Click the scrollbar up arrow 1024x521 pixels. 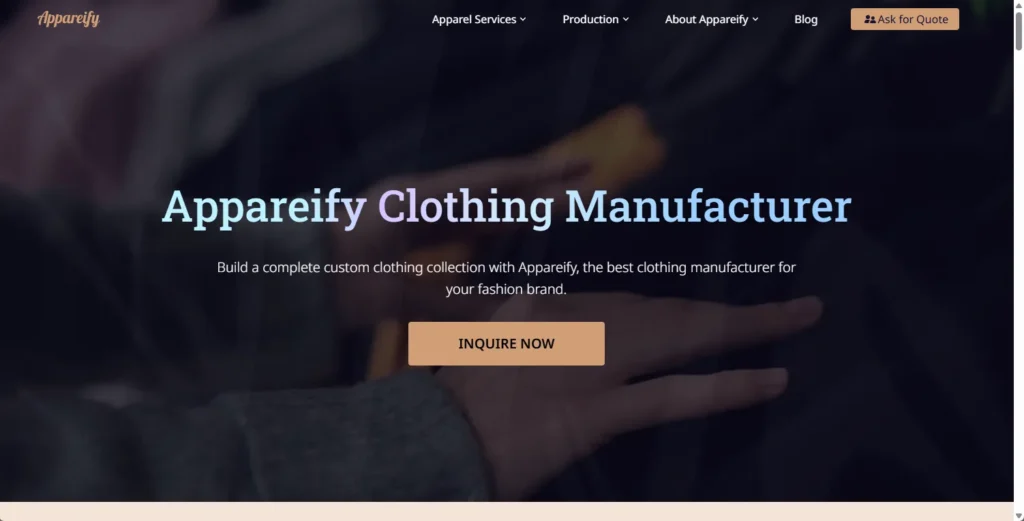pos(1018,5)
